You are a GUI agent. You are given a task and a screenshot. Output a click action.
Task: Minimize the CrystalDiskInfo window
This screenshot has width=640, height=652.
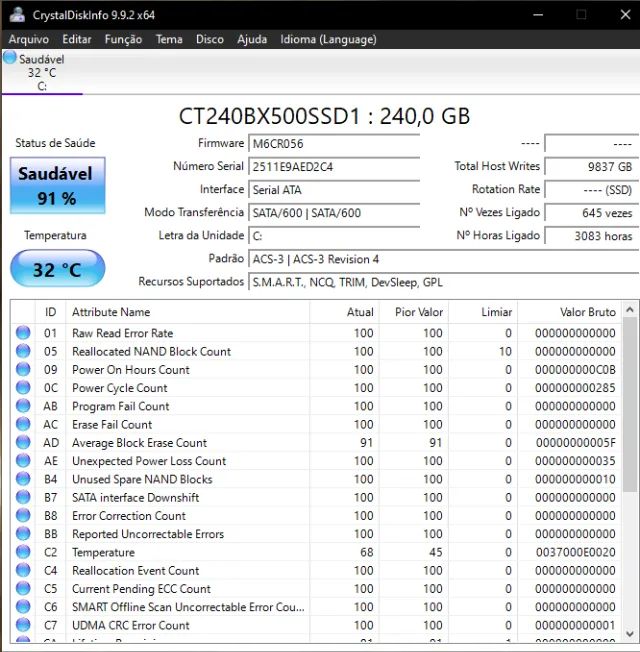[538, 15]
